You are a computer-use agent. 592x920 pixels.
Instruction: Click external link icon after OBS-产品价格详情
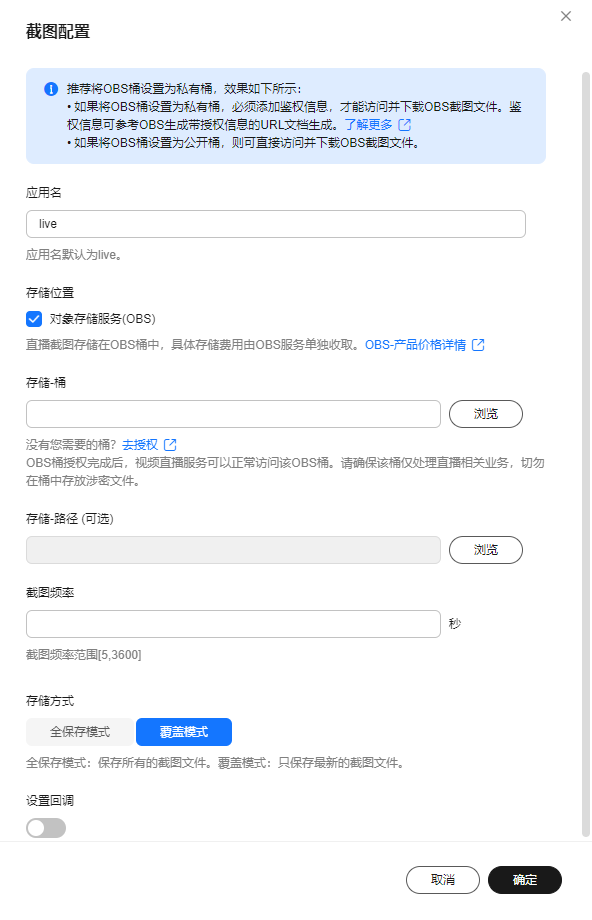click(x=478, y=345)
